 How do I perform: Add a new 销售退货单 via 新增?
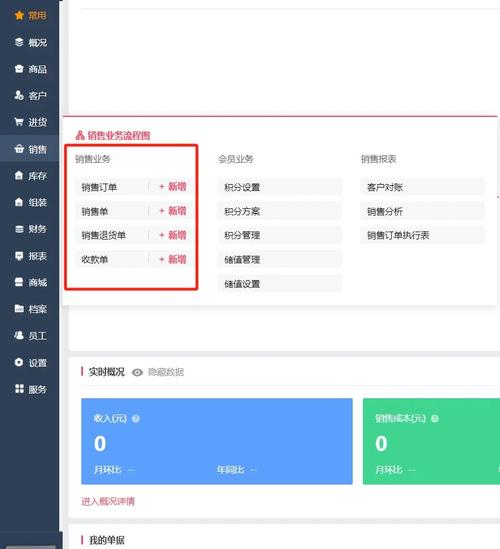[x=173, y=235]
